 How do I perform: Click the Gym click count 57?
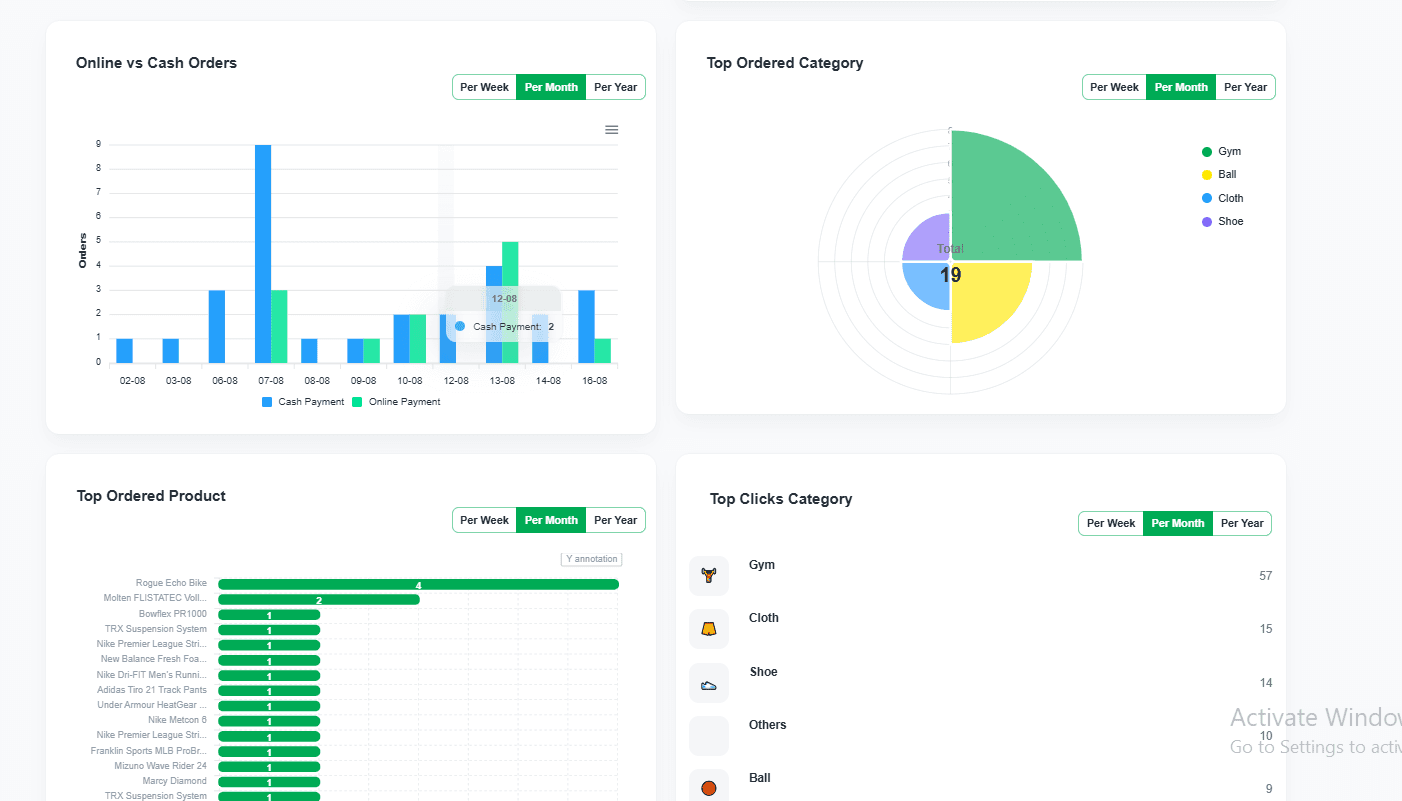click(x=1266, y=576)
